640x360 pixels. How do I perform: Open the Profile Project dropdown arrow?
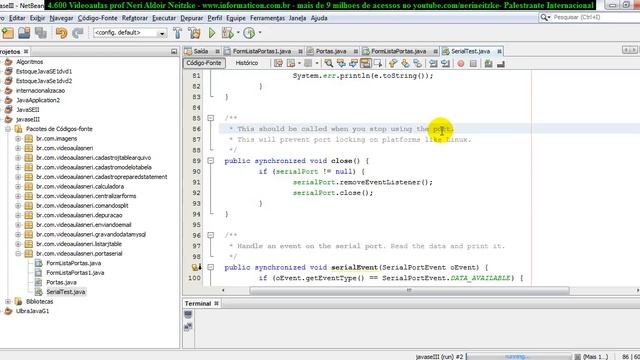[260, 33]
